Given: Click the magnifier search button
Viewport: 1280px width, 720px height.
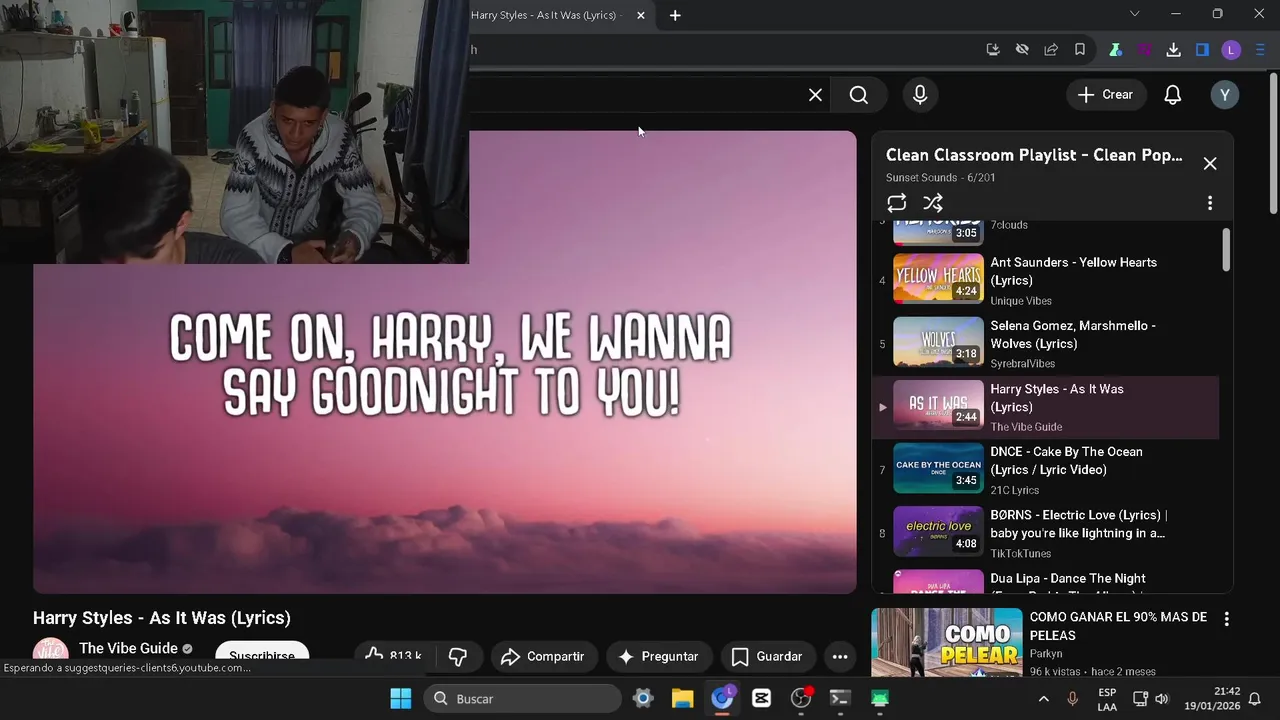Looking at the screenshot, I should click(x=858, y=95).
